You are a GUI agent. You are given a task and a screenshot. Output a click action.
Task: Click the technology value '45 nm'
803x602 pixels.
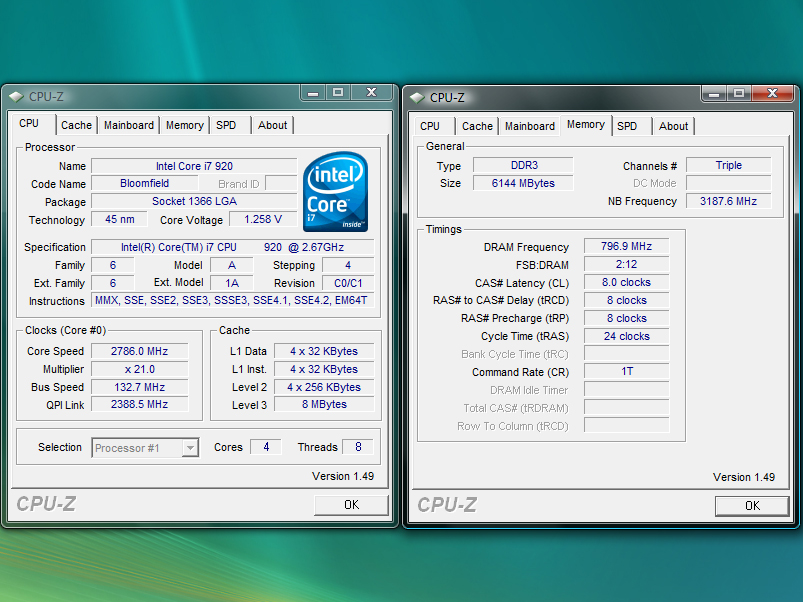click(119, 220)
